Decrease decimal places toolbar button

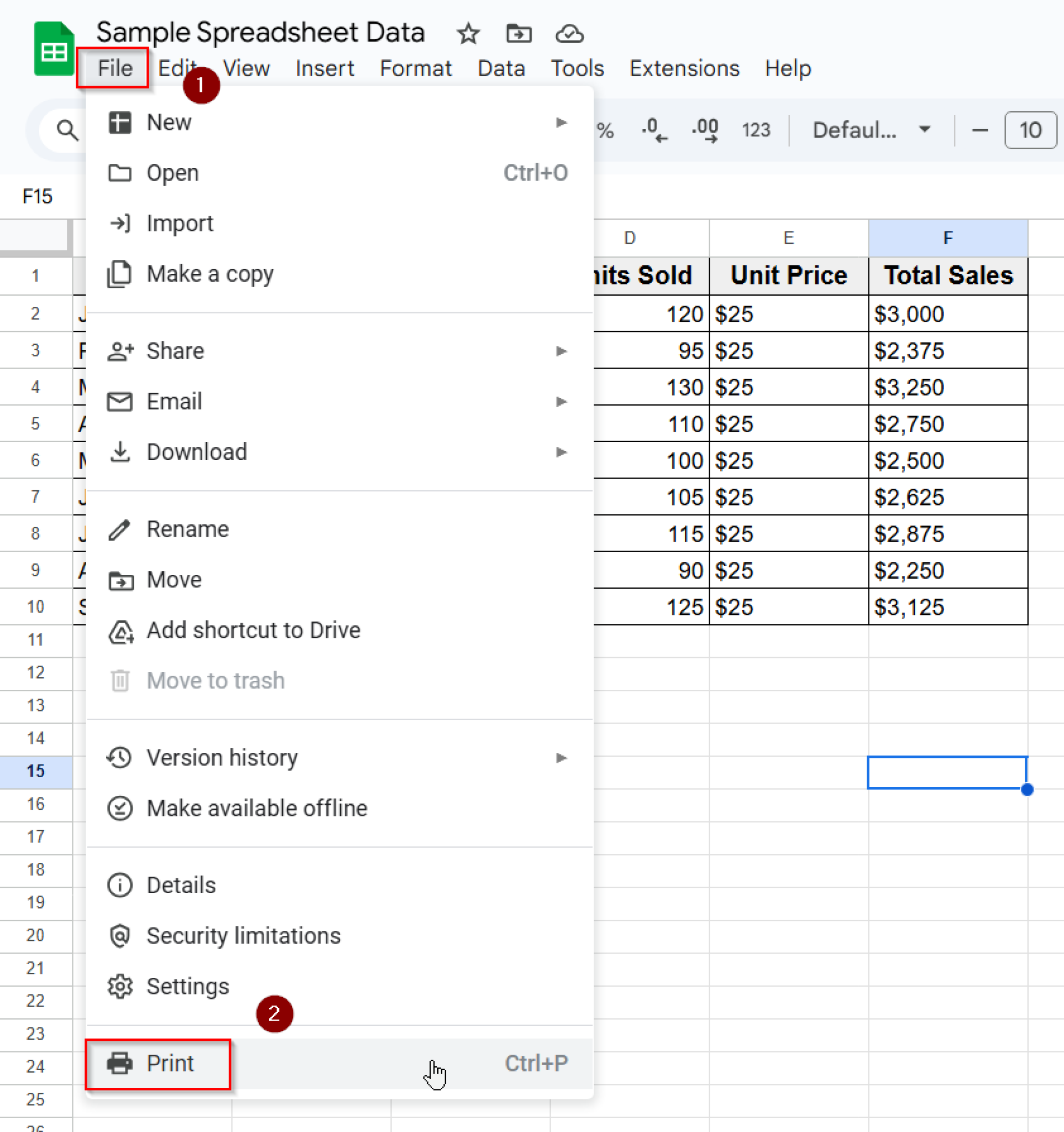point(653,130)
